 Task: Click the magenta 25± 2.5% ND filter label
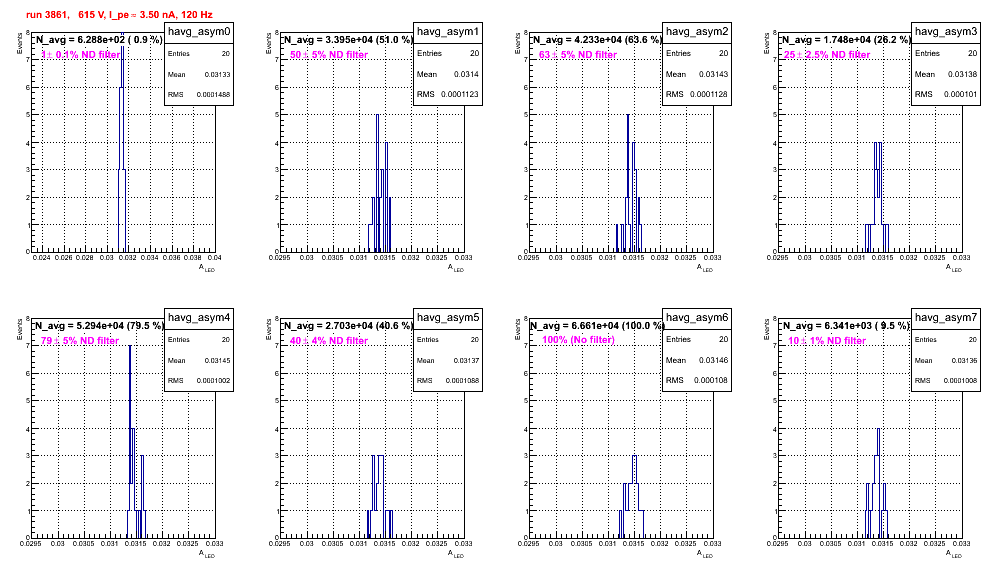827,55
